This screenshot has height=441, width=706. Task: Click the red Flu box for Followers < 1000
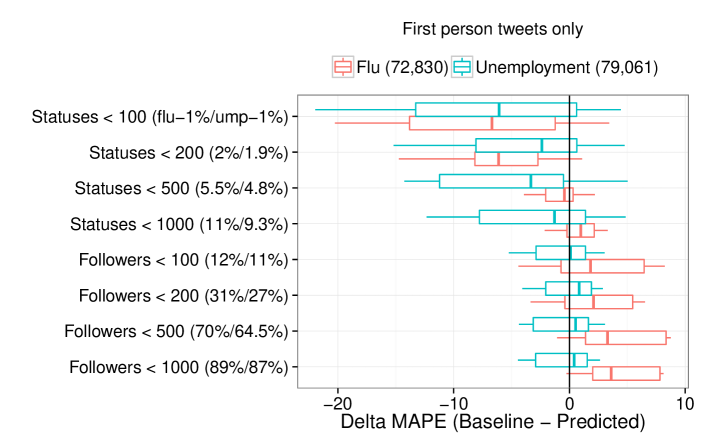click(x=626, y=374)
